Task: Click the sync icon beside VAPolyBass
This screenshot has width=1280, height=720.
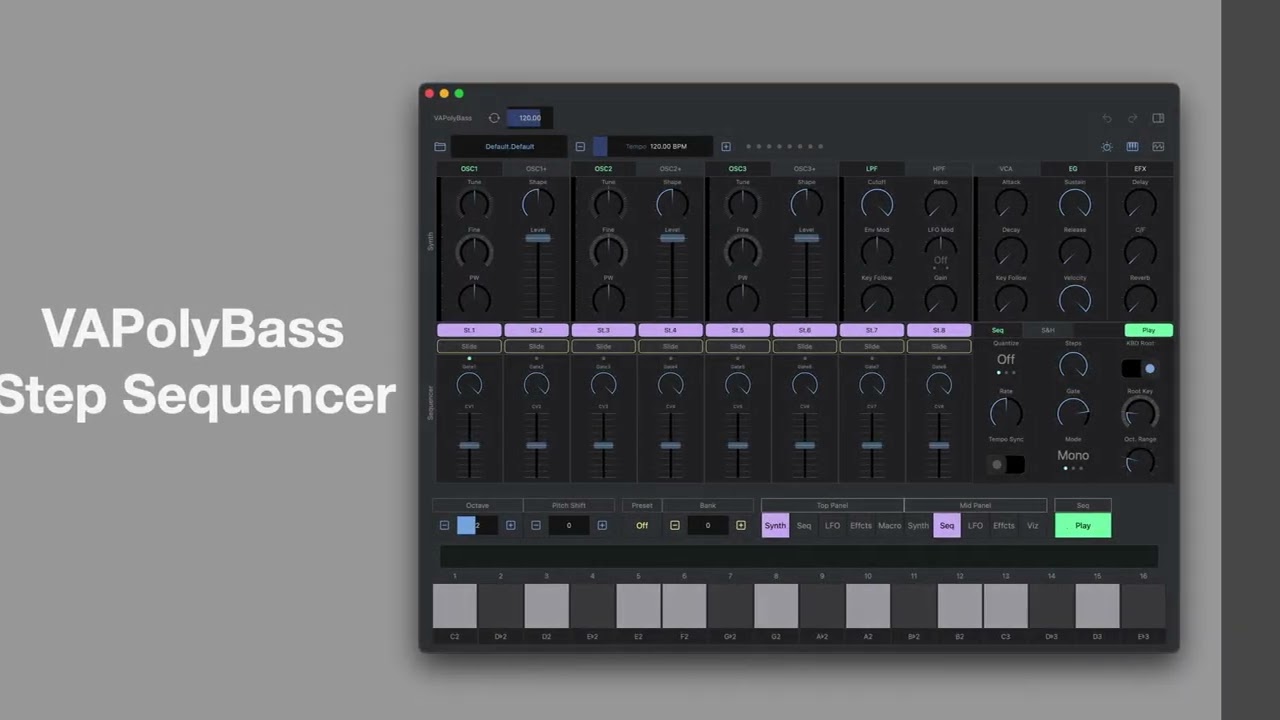Action: coord(494,118)
